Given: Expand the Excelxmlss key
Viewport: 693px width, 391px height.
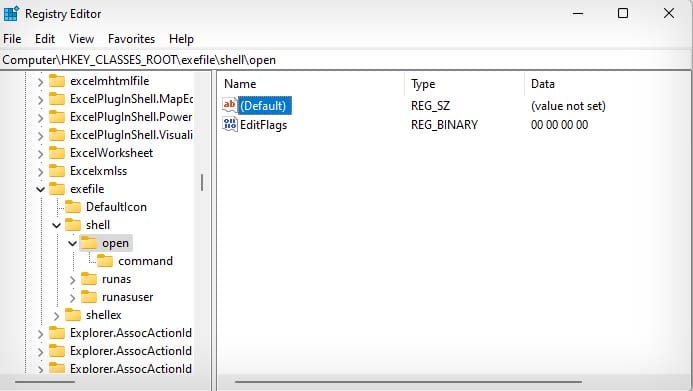Looking at the screenshot, I should click(40, 171).
